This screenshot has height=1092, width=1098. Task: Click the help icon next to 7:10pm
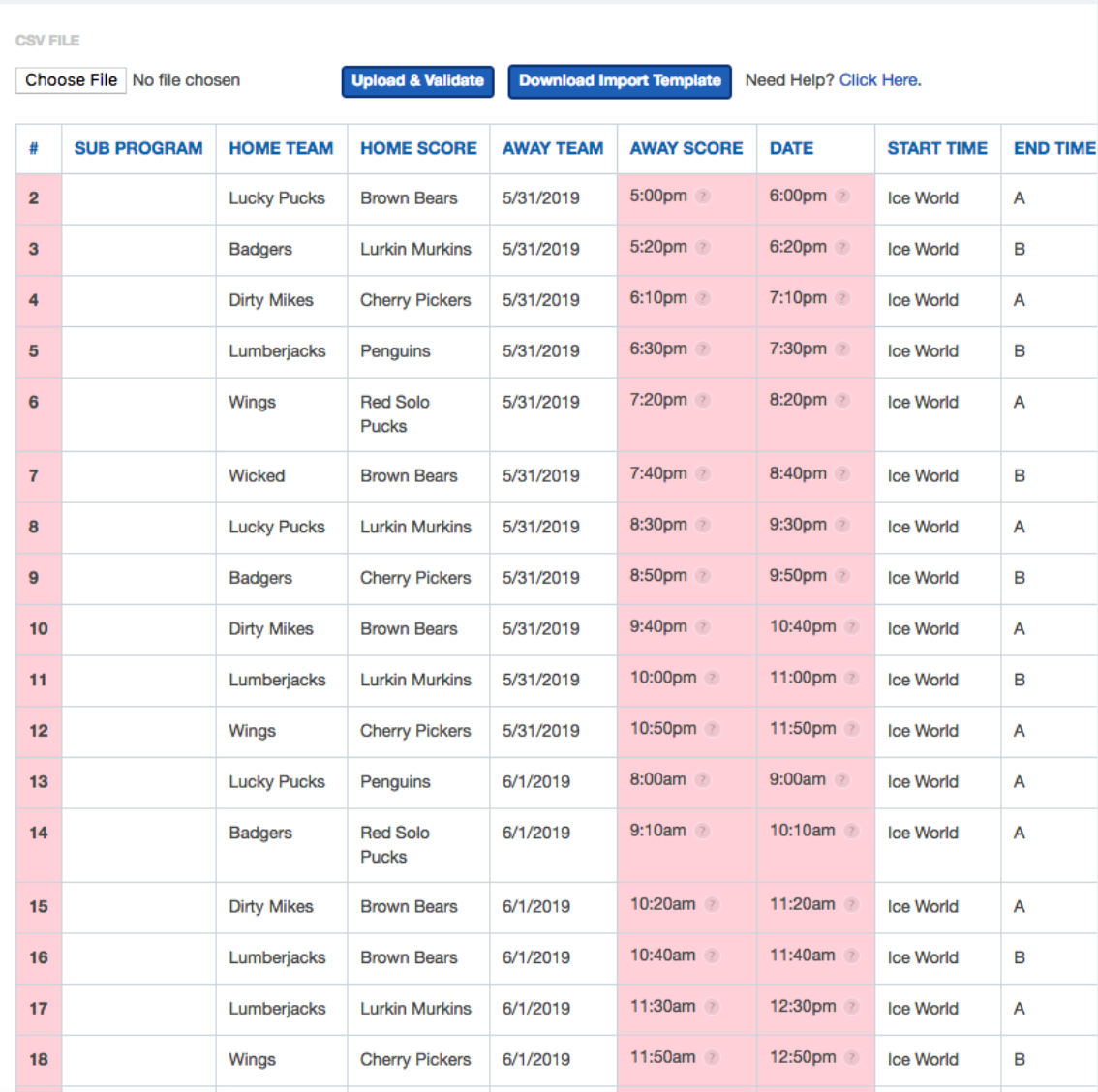[842, 298]
